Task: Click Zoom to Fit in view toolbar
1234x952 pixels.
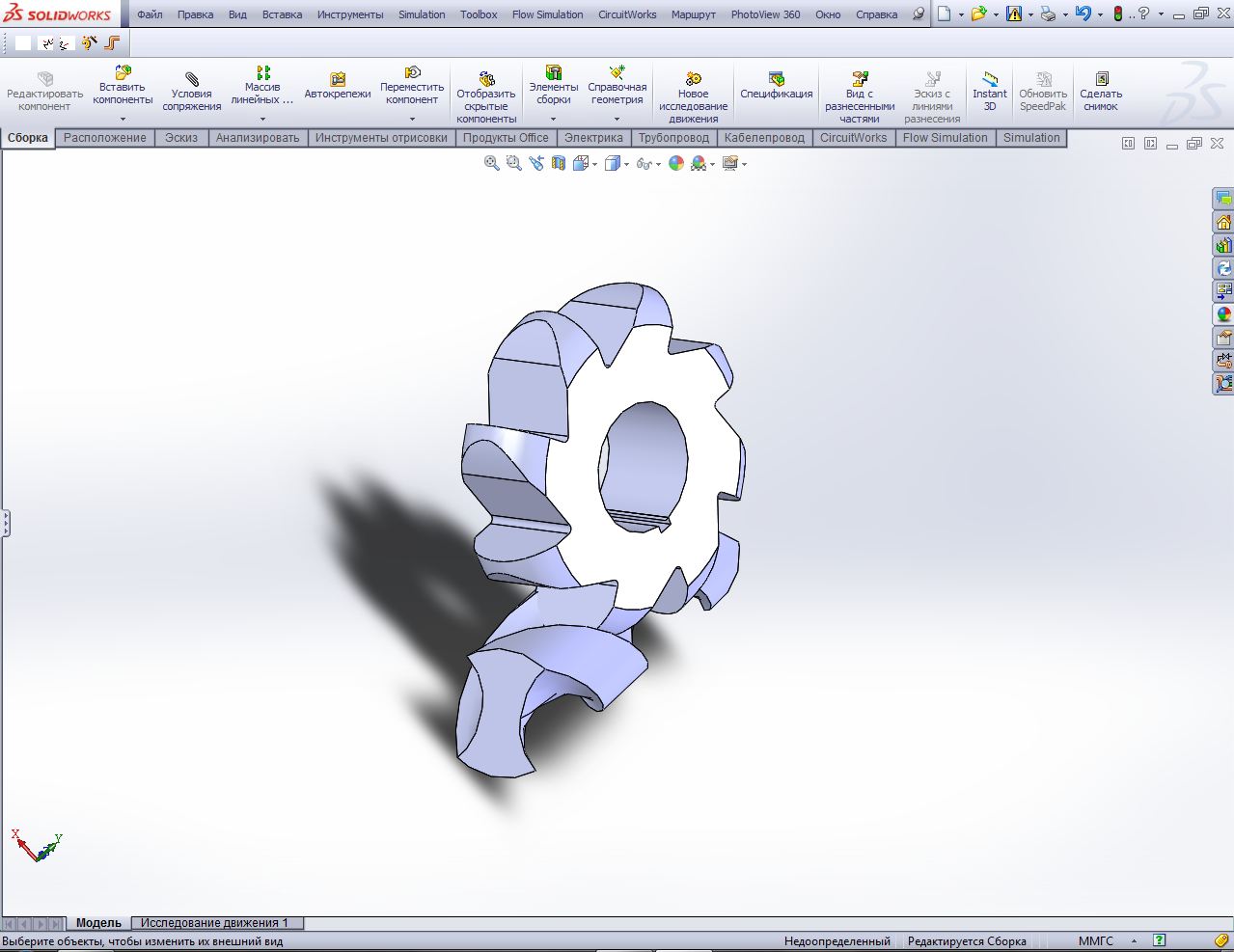Action: [492, 163]
